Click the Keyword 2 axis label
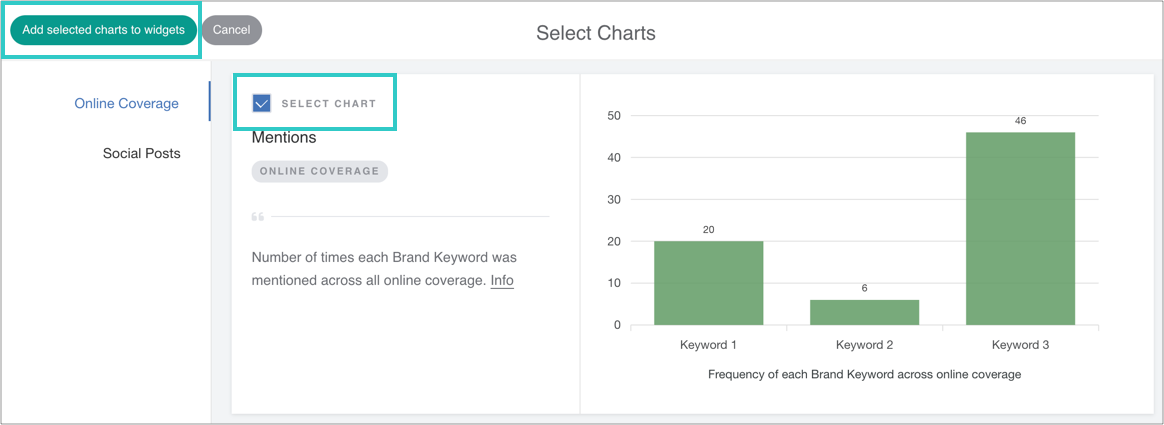 click(x=864, y=345)
